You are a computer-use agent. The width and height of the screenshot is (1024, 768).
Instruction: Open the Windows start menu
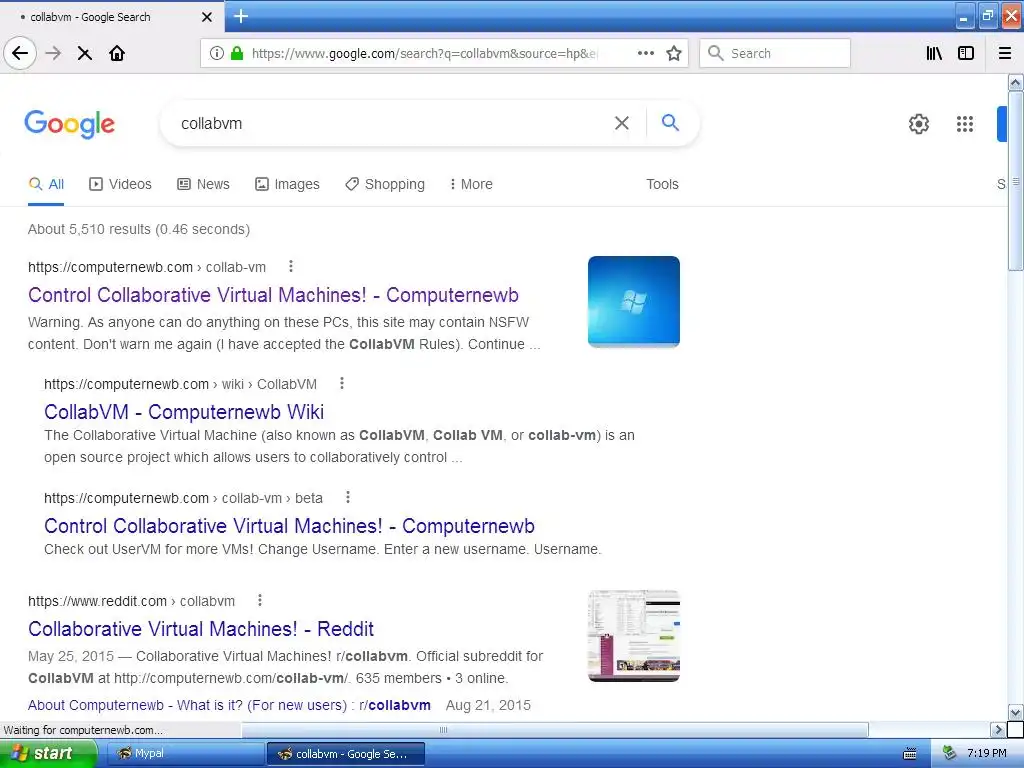47,753
